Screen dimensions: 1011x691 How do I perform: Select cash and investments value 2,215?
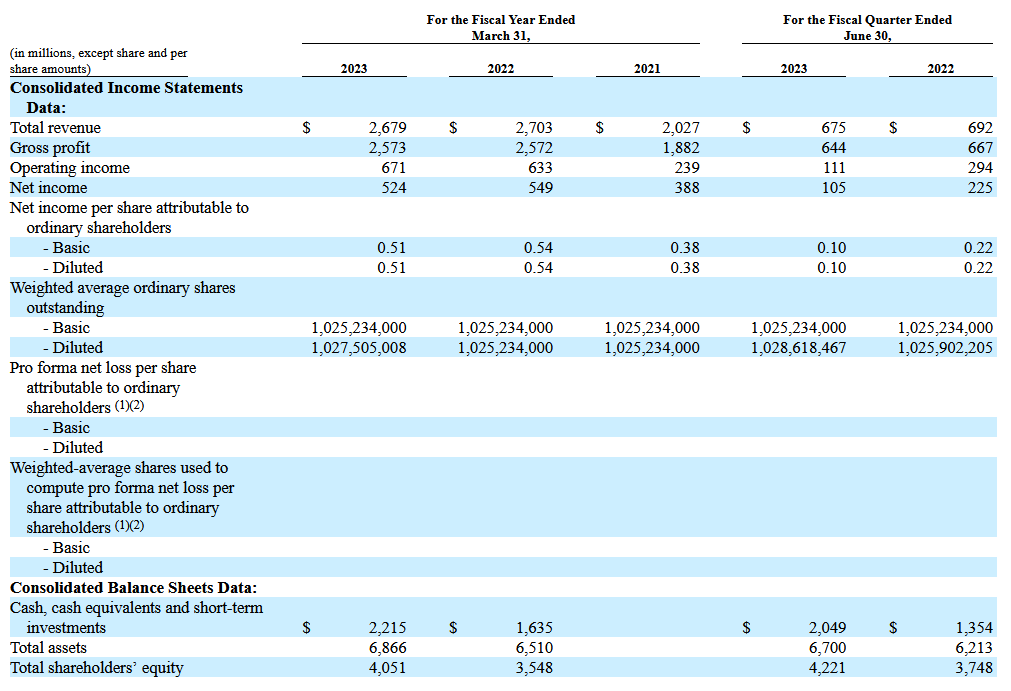click(x=388, y=628)
